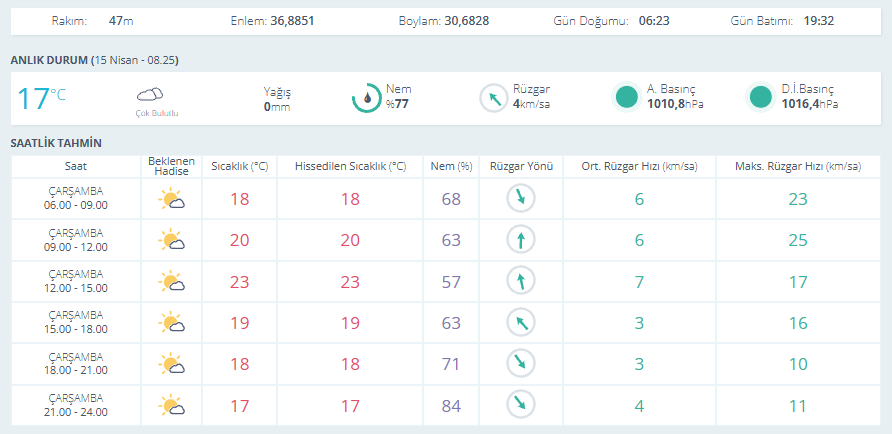Image resolution: width=892 pixels, height=434 pixels.
Task: Click the wind direction arrow for 06.00 - 09.00
Action: click(521, 199)
